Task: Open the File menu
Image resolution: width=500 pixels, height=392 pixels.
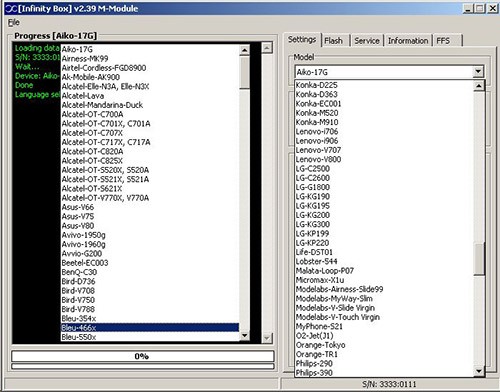Action: pyautogui.click(x=14, y=22)
